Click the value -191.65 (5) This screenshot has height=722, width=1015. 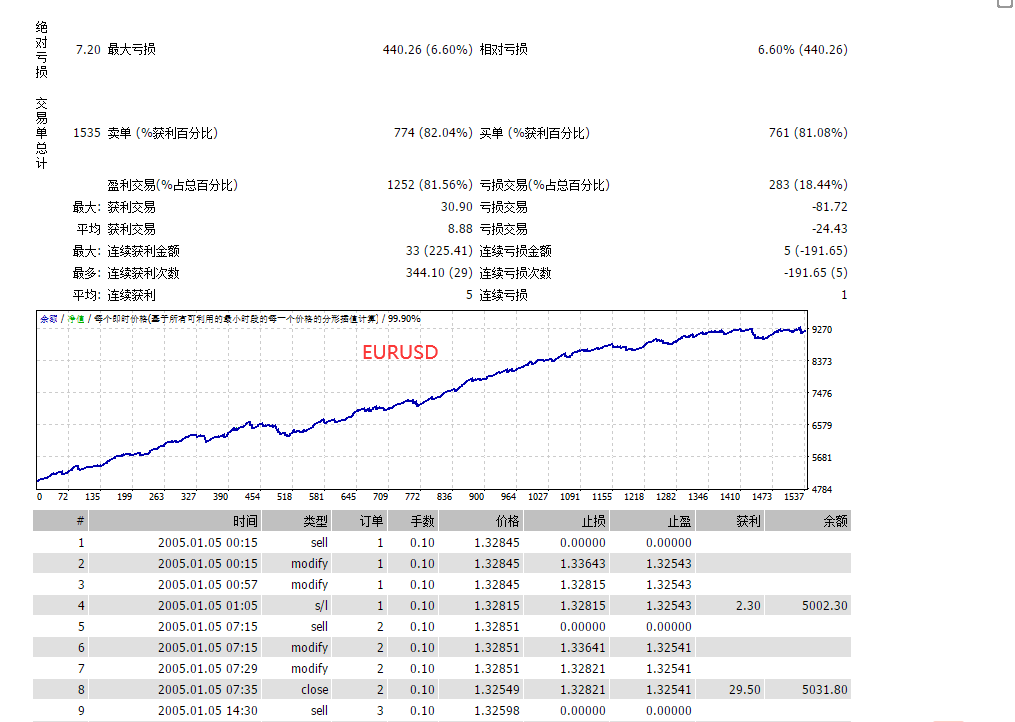(816, 273)
